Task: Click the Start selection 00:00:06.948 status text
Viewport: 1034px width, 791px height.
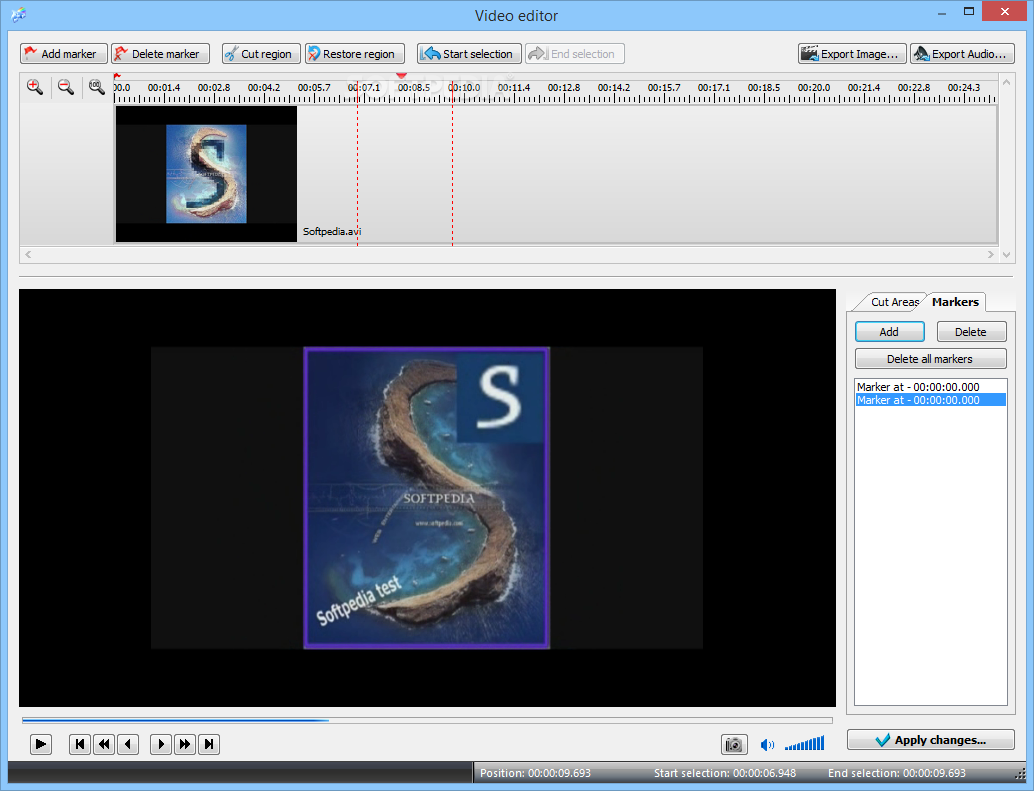Action: pos(725,773)
